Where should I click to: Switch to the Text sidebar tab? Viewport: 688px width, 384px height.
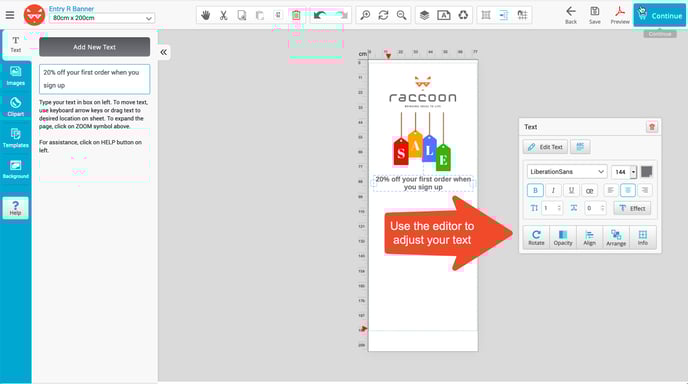[x=15, y=44]
